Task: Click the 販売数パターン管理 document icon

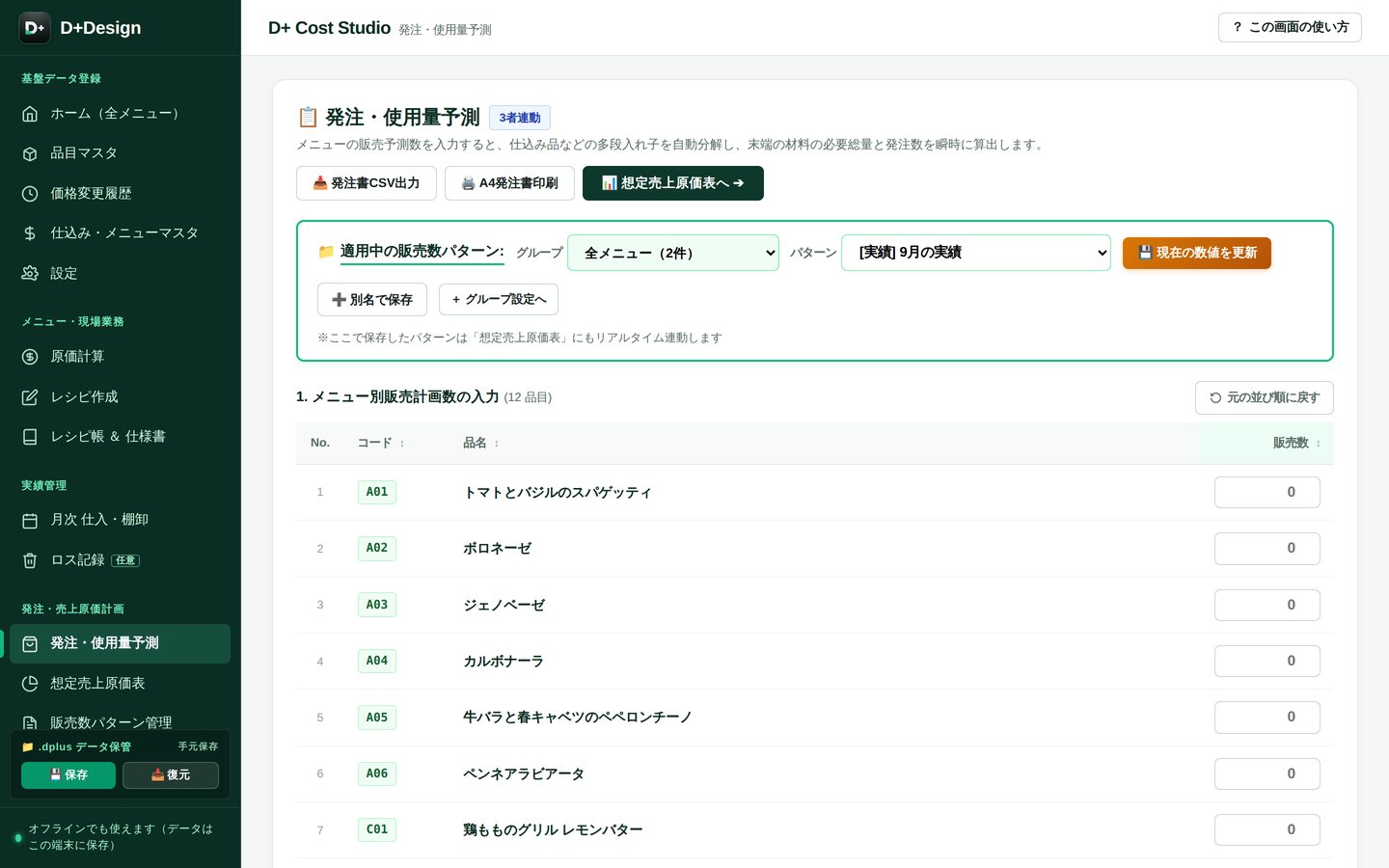Action: tap(30, 722)
